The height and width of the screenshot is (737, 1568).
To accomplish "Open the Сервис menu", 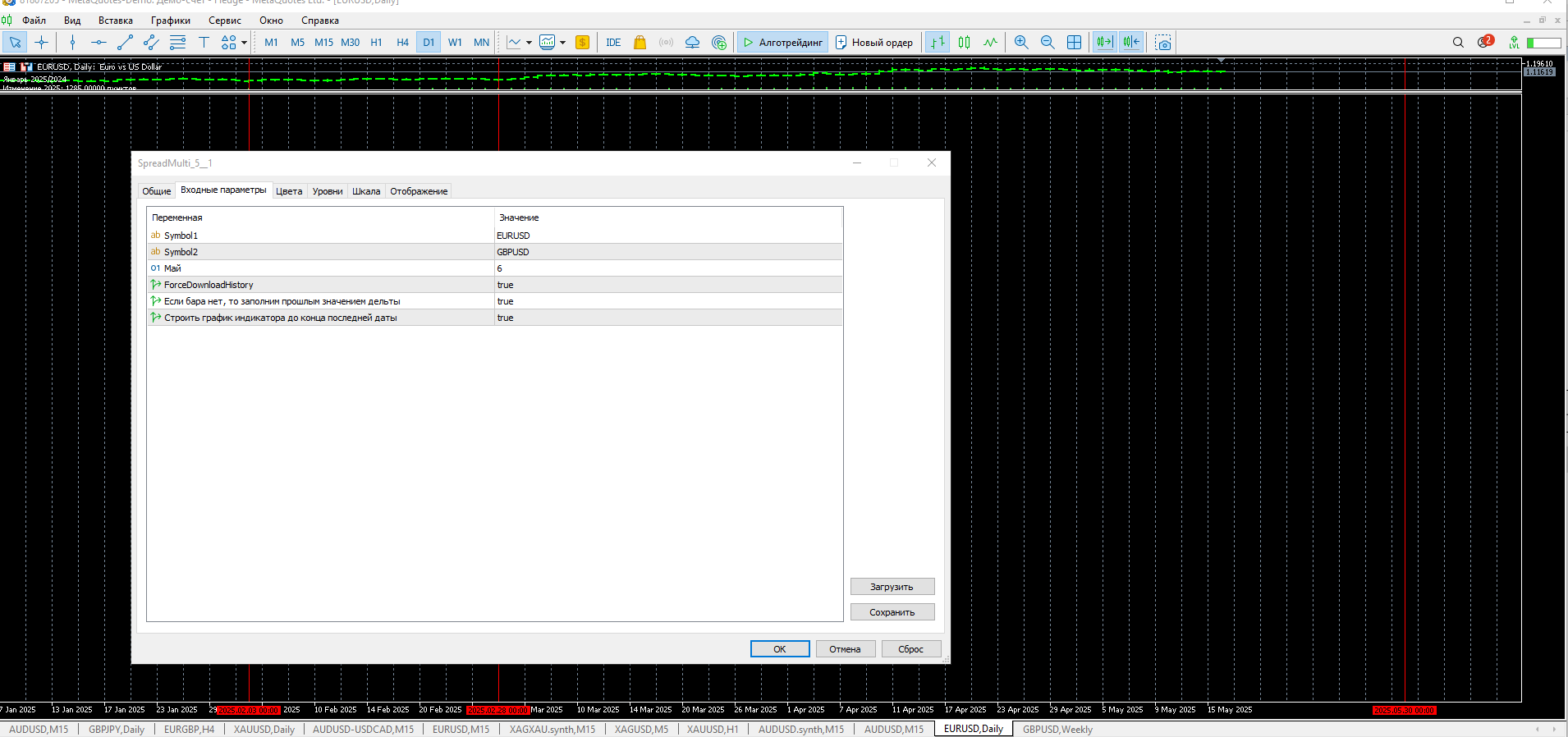I will [225, 21].
